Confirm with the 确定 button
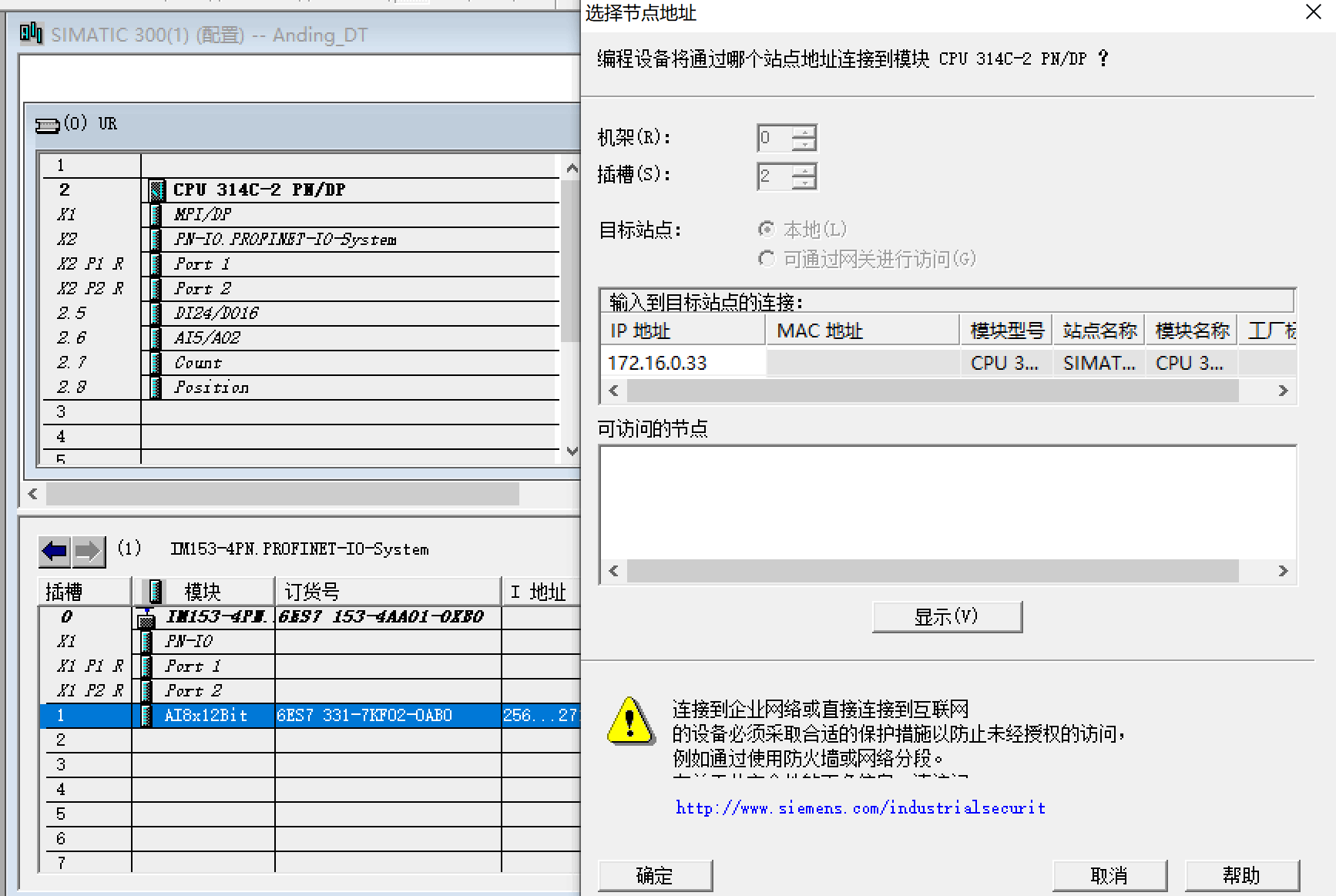Screen dimensions: 1336x896 pyautogui.click(x=655, y=875)
